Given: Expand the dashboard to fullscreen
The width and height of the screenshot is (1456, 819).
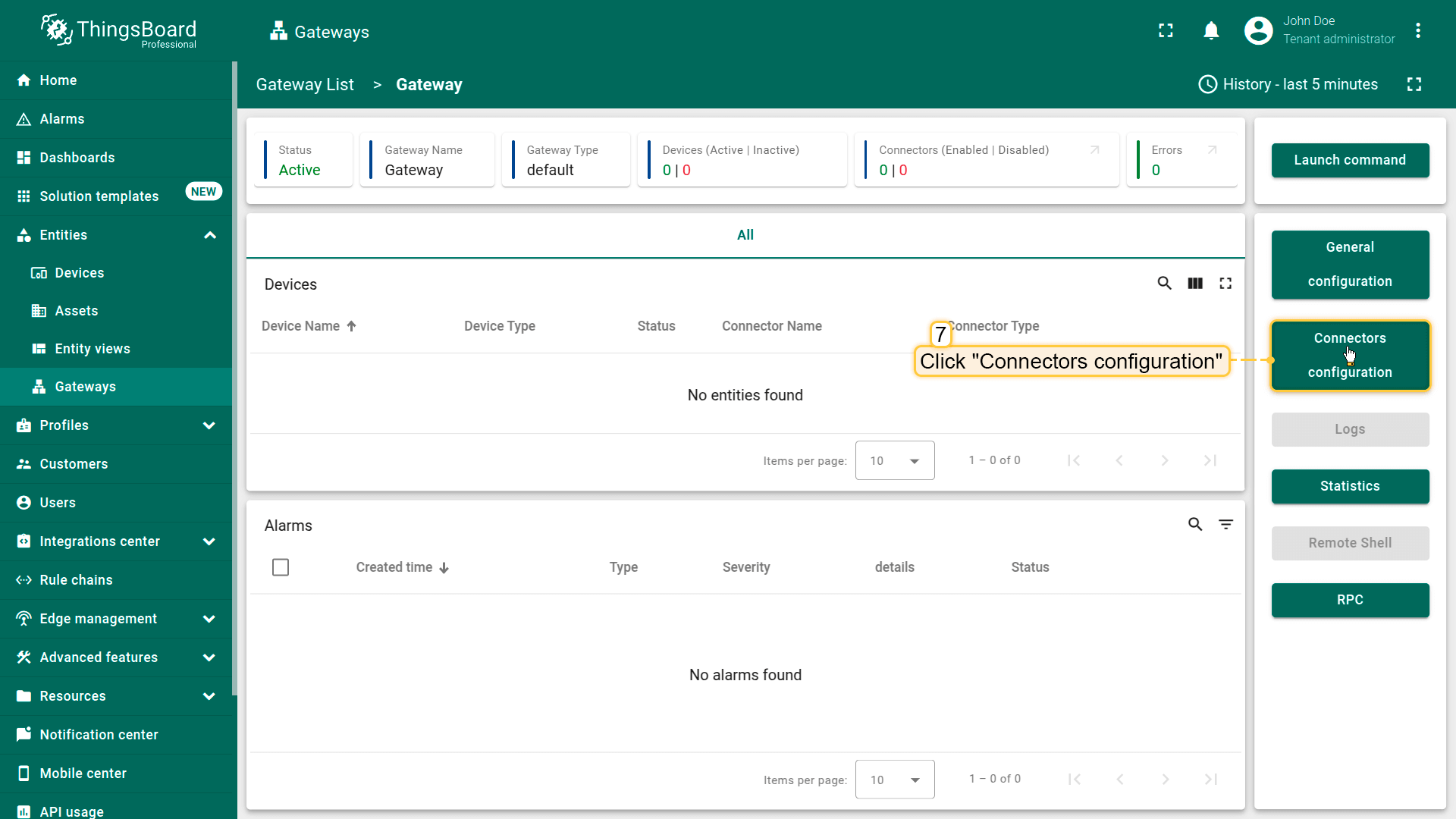Looking at the screenshot, I should coord(1414,84).
